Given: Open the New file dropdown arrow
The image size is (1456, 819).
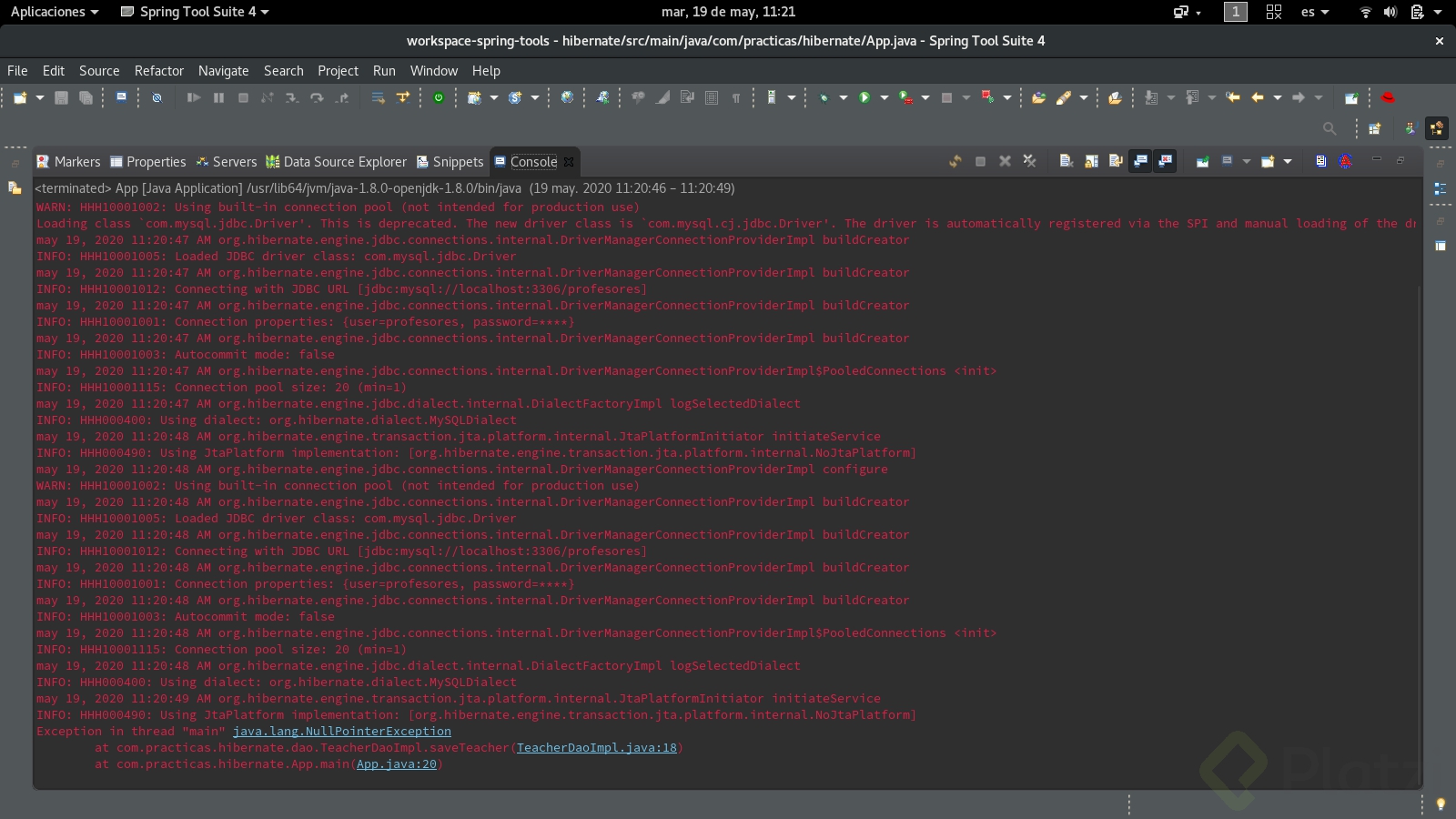Looking at the screenshot, I should pyautogui.click(x=39, y=97).
